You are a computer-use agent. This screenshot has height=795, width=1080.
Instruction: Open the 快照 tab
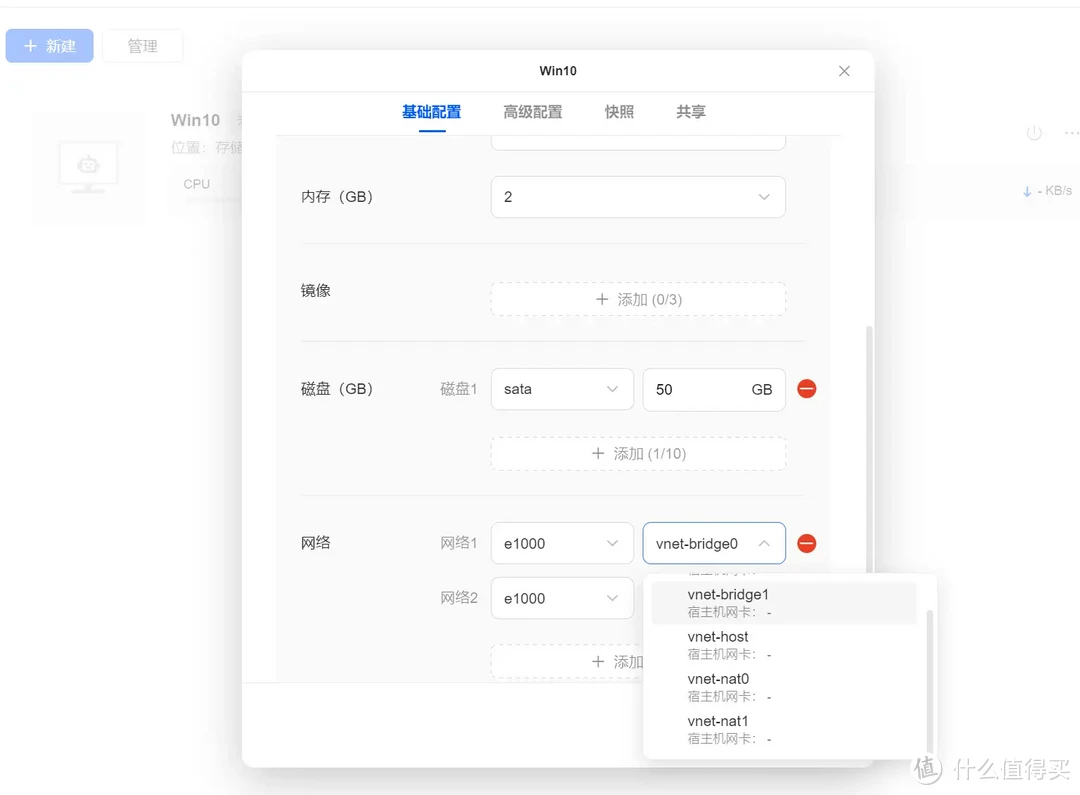pos(618,112)
